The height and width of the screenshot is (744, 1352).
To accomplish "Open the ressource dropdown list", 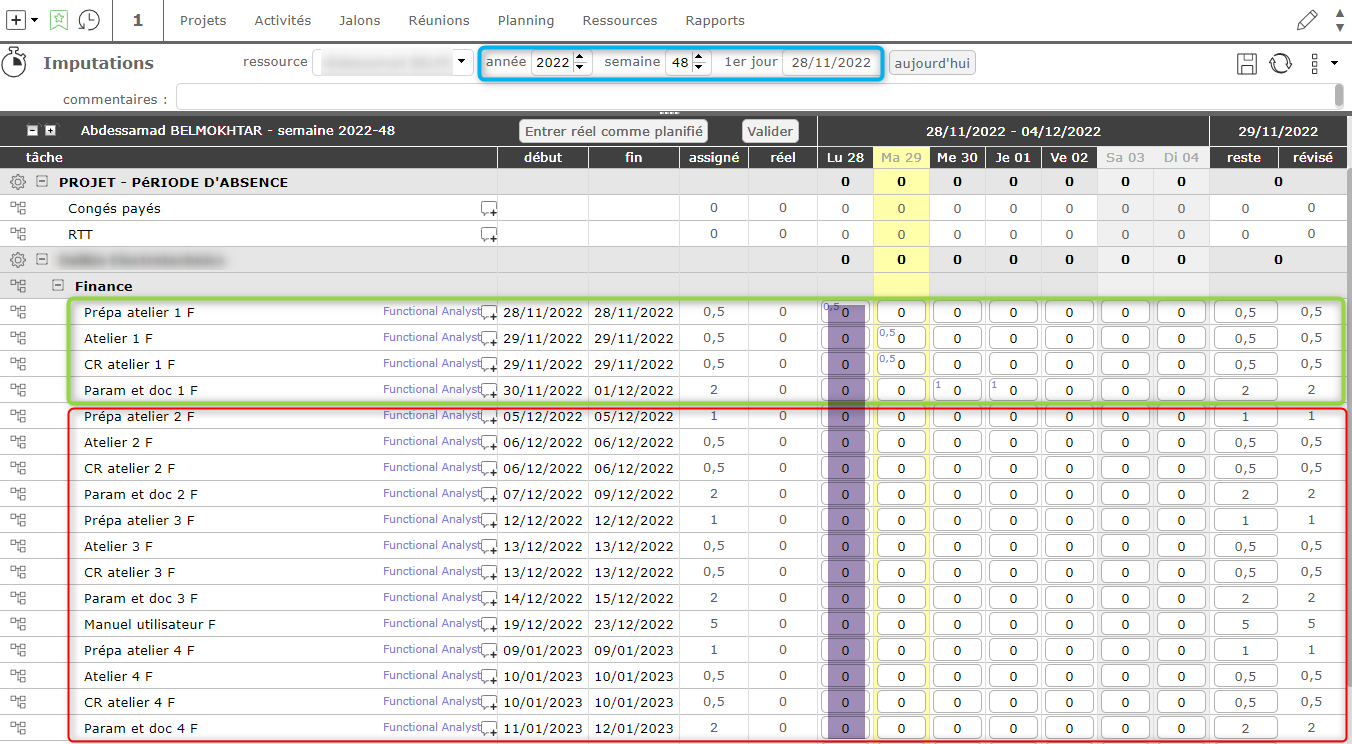I will pos(461,62).
